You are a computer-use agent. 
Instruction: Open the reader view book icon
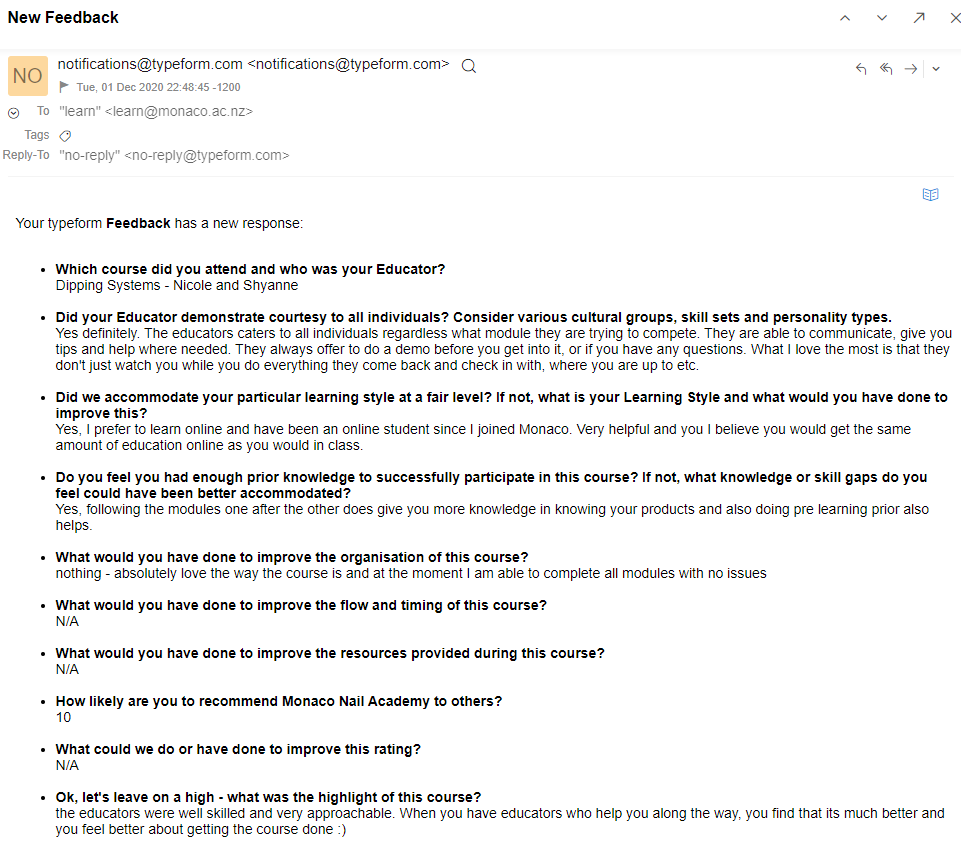930,195
